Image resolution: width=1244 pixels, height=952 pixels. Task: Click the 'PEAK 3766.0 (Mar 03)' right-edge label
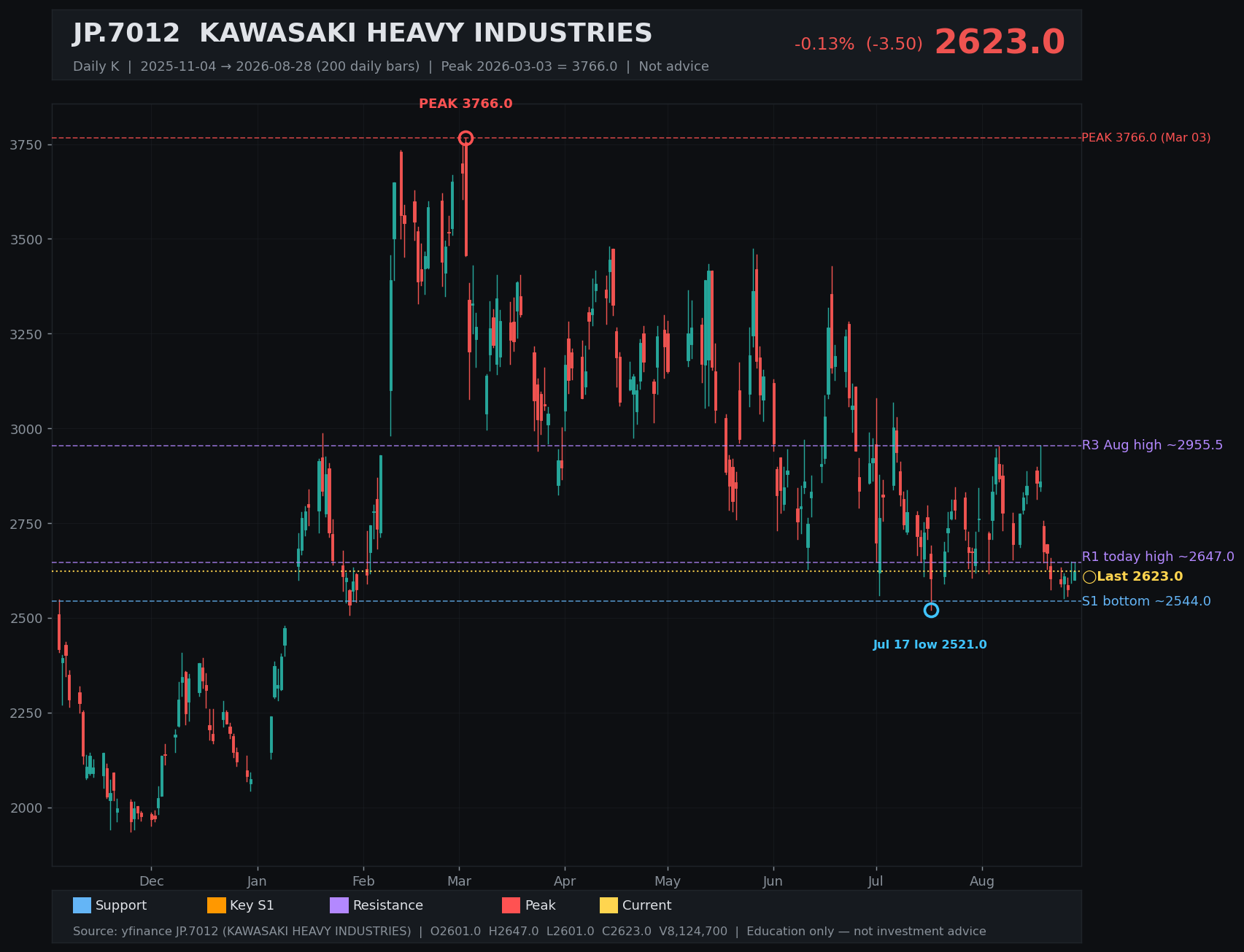coord(1146,138)
